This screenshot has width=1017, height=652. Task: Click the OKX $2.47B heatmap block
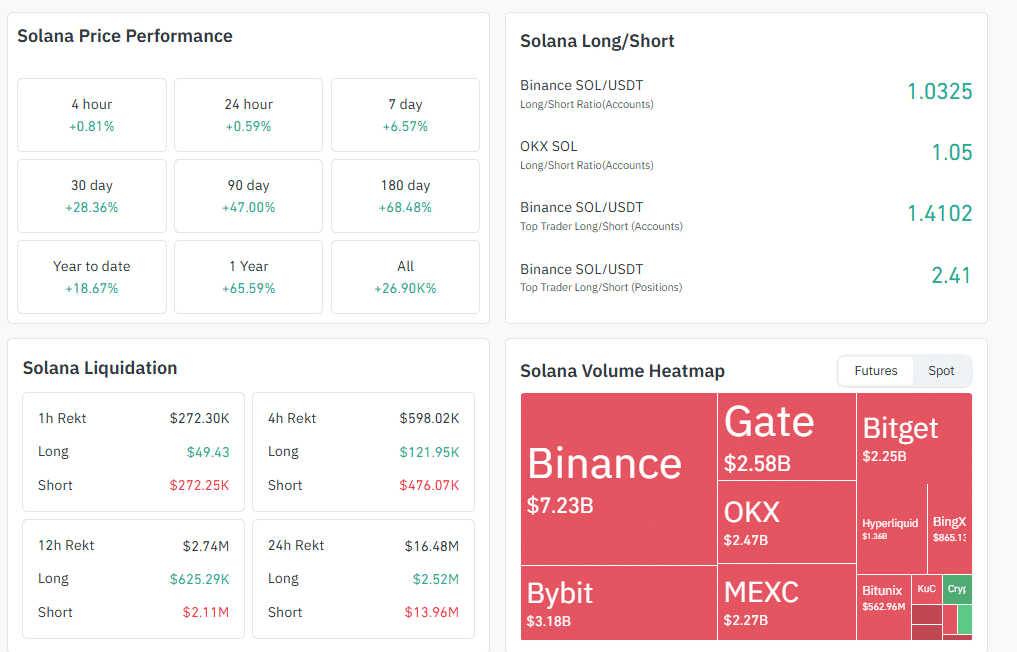click(787, 522)
